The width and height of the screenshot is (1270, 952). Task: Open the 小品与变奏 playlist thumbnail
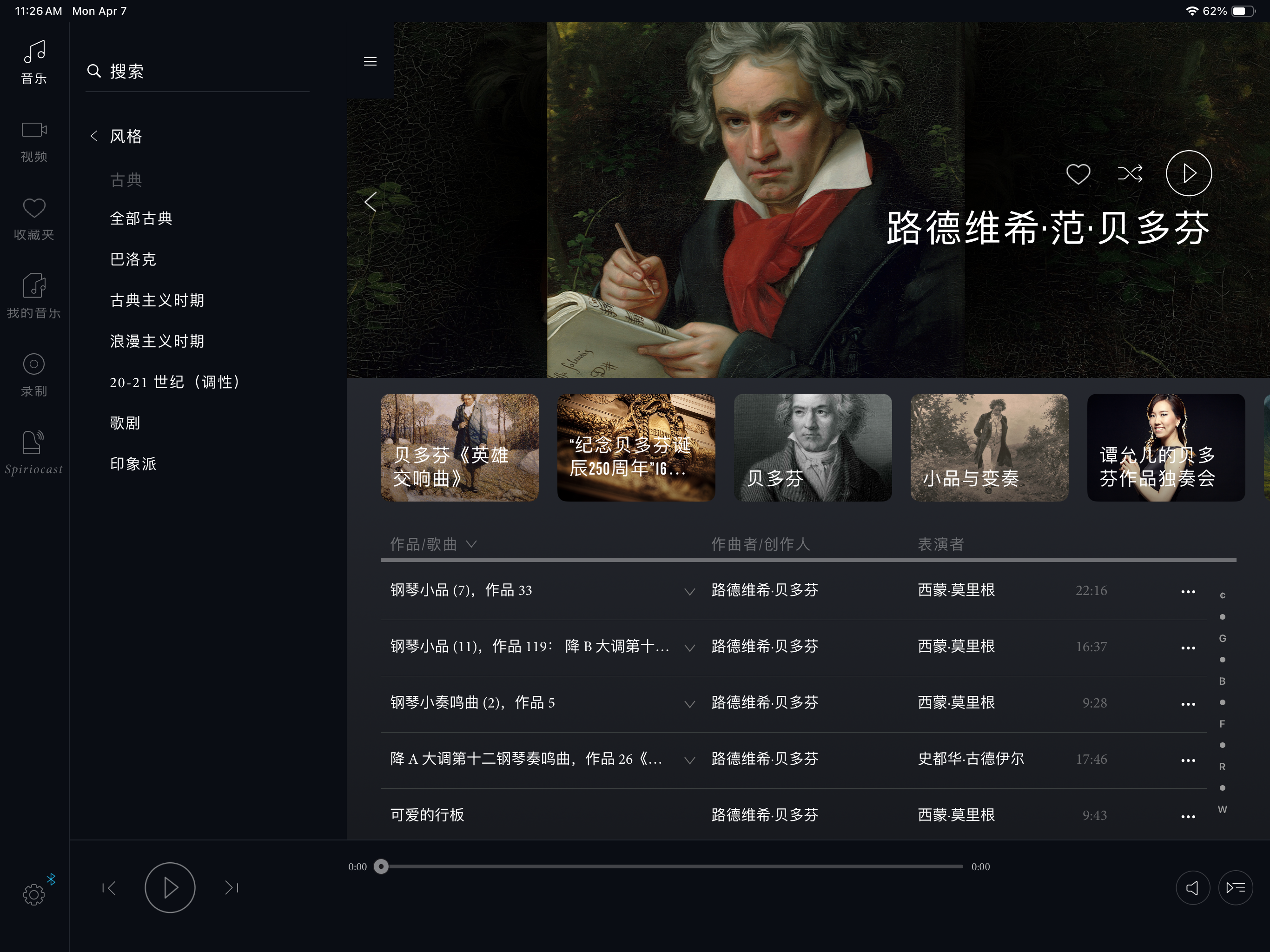(x=989, y=447)
